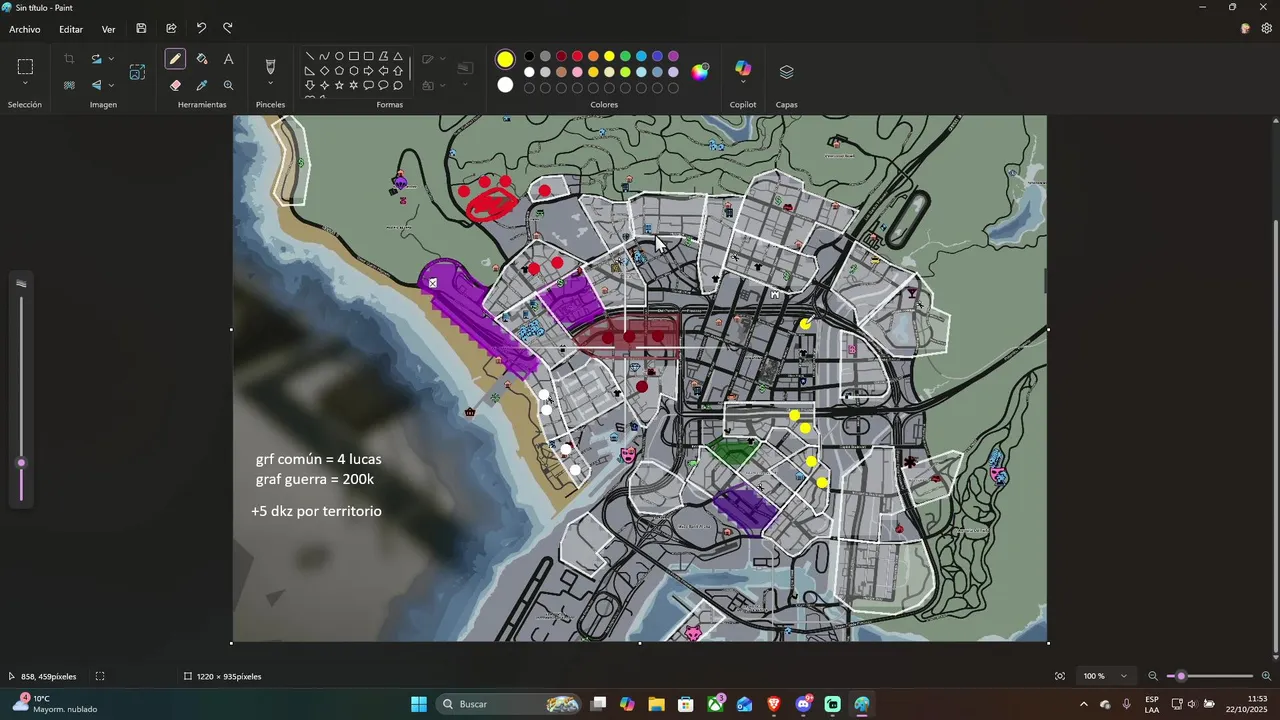The width and height of the screenshot is (1280, 720).
Task: Open the zoom percentage dropdown
Action: click(x=1123, y=676)
